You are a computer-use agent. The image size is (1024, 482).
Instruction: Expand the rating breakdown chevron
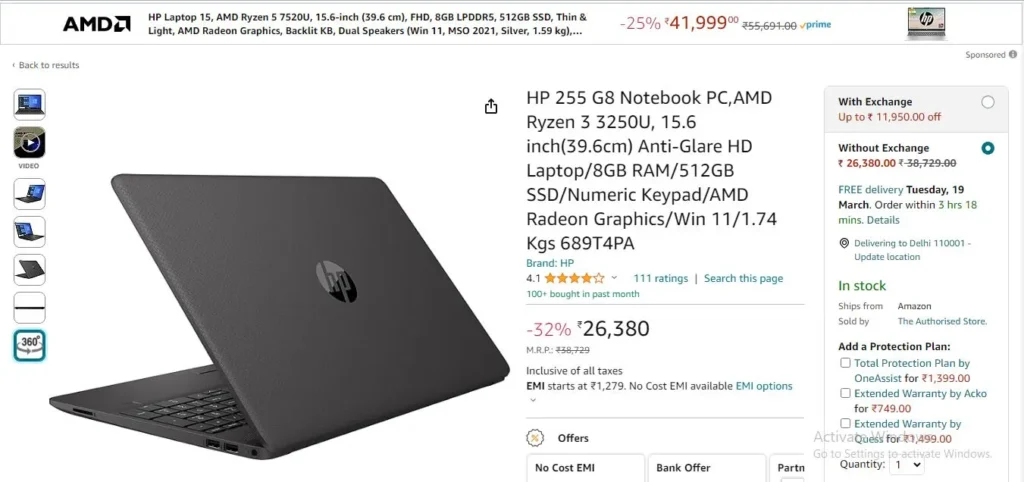pyautogui.click(x=614, y=278)
